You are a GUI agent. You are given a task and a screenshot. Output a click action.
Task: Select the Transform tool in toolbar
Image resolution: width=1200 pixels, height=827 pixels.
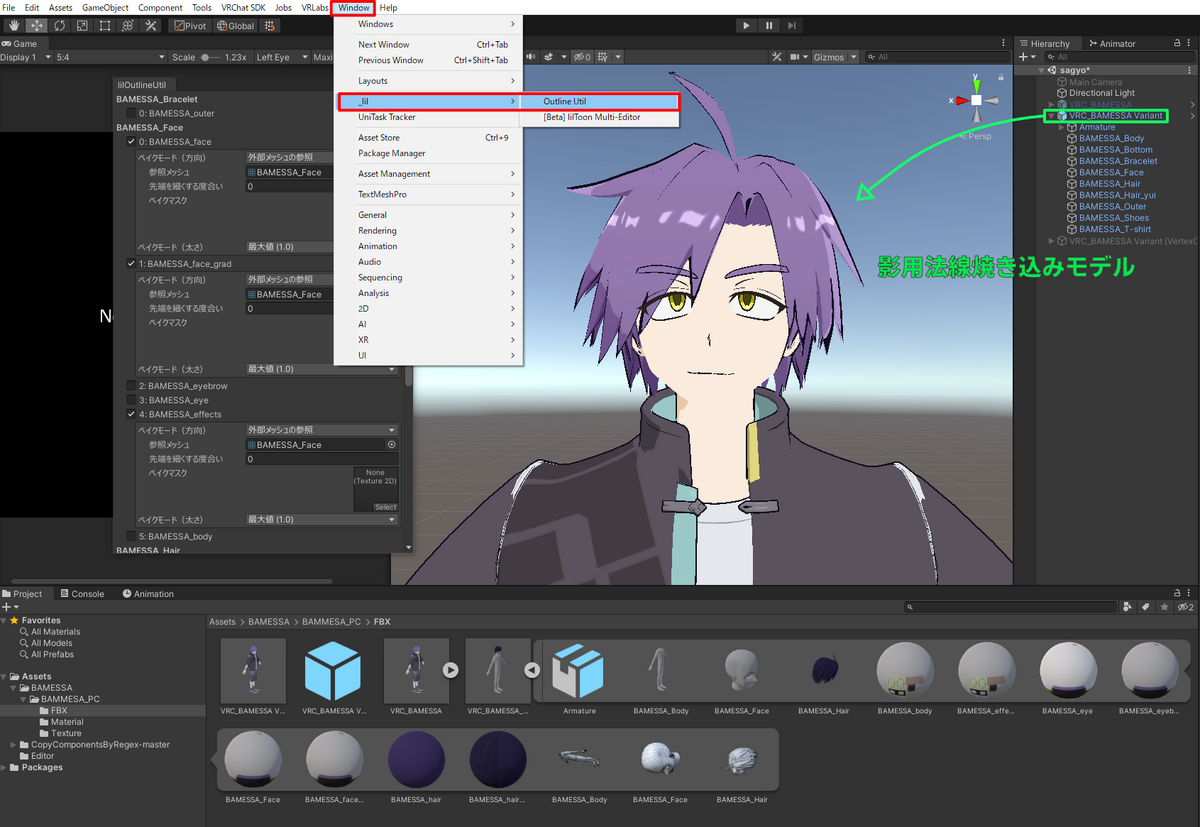128,25
